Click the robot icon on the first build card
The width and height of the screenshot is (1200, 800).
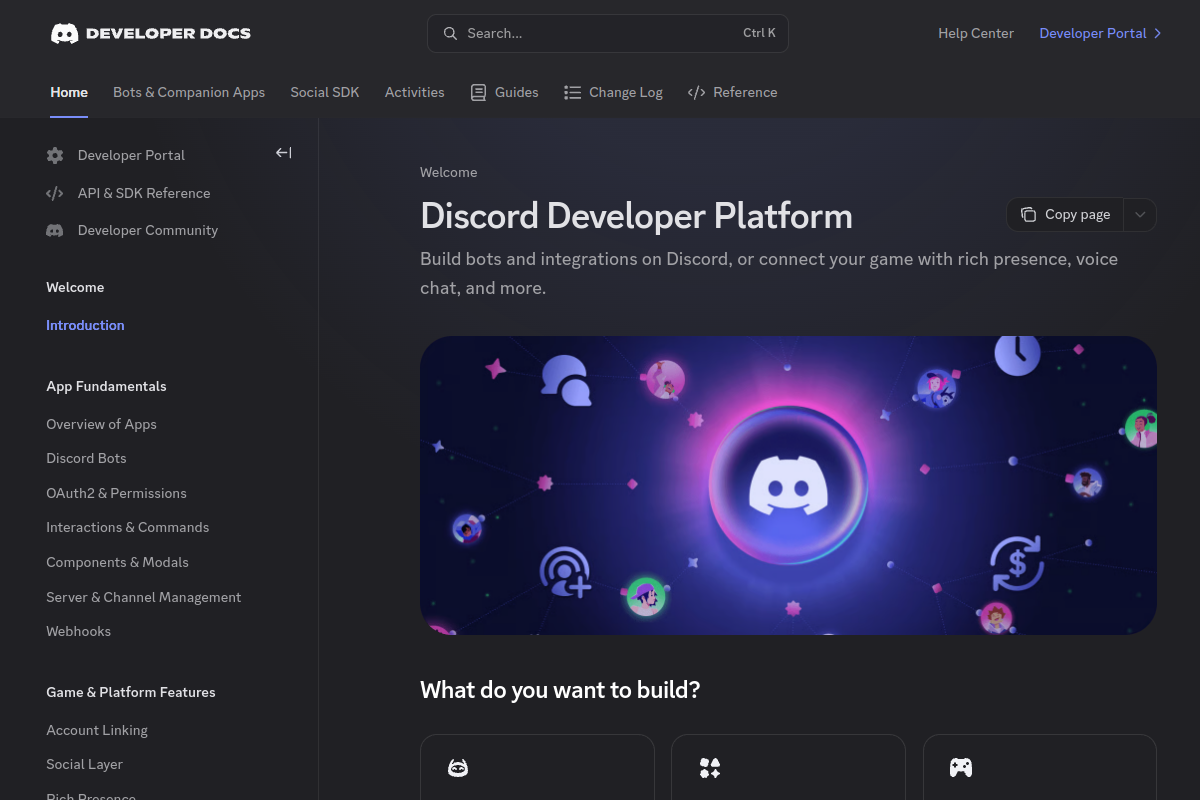(458, 768)
